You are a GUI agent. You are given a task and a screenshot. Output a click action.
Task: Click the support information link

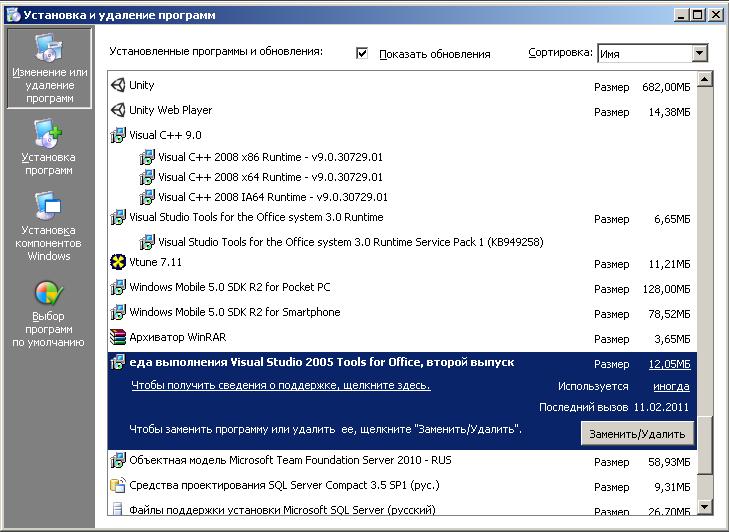coord(280,385)
